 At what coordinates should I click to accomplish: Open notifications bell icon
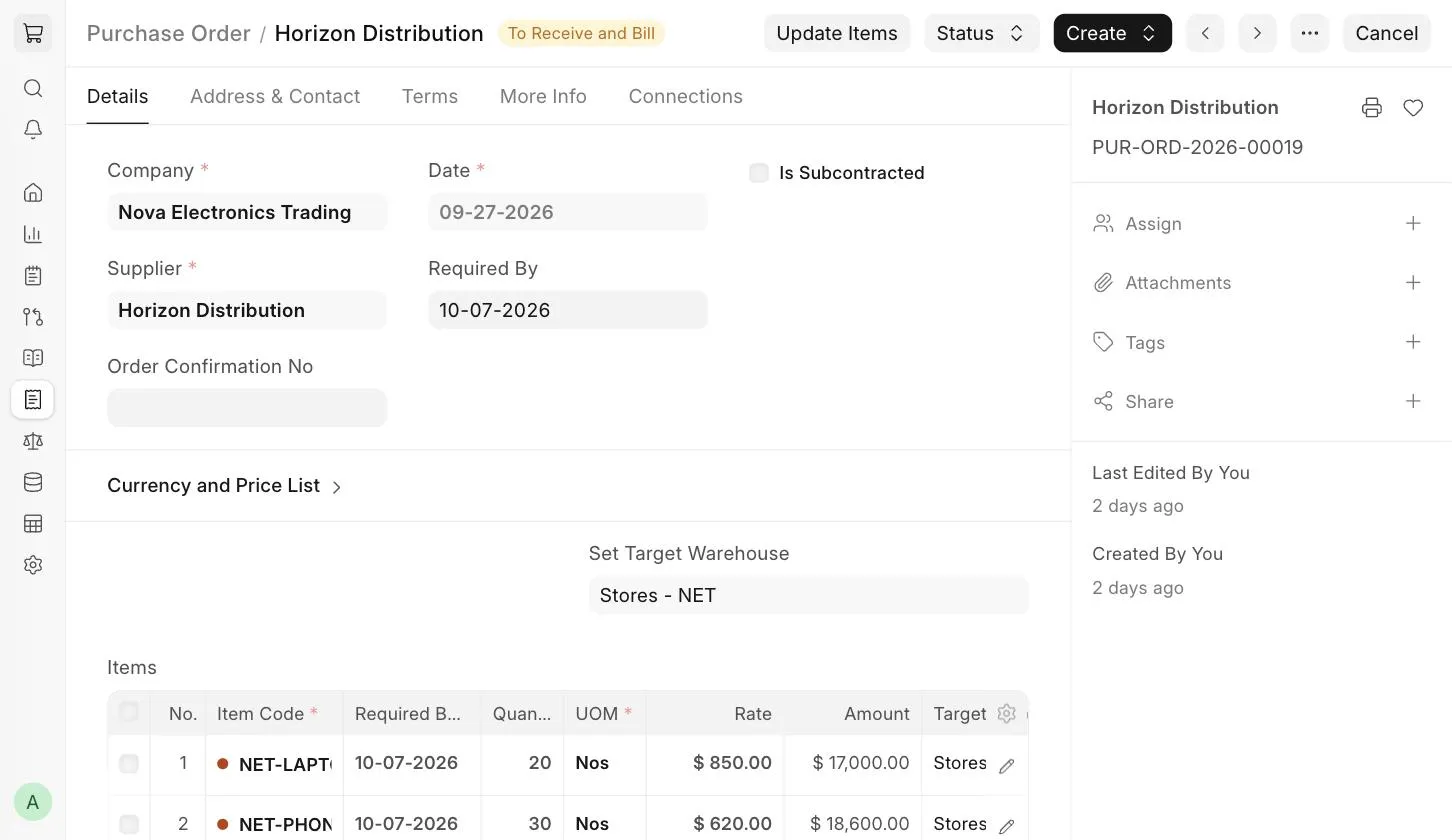pos(33,130)
